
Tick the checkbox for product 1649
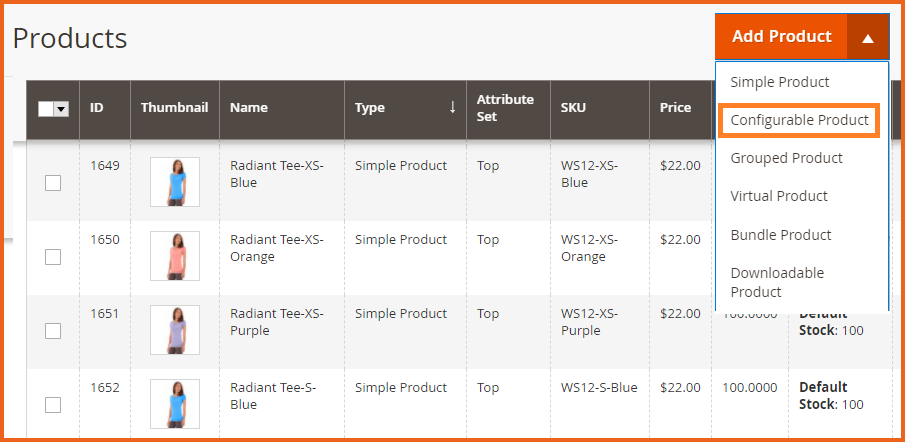tap(53, 183)
